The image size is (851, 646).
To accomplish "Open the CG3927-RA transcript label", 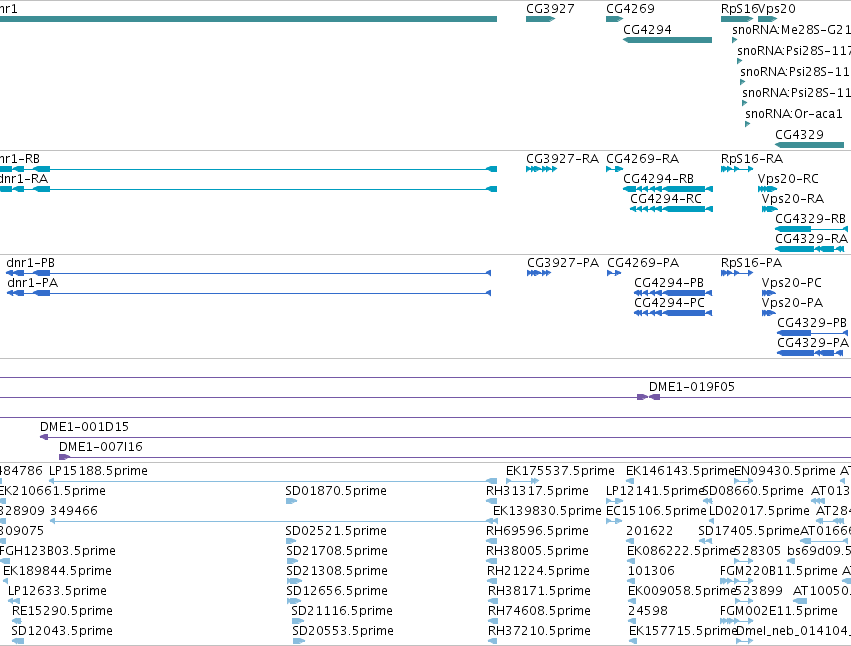I will [562, 159].
